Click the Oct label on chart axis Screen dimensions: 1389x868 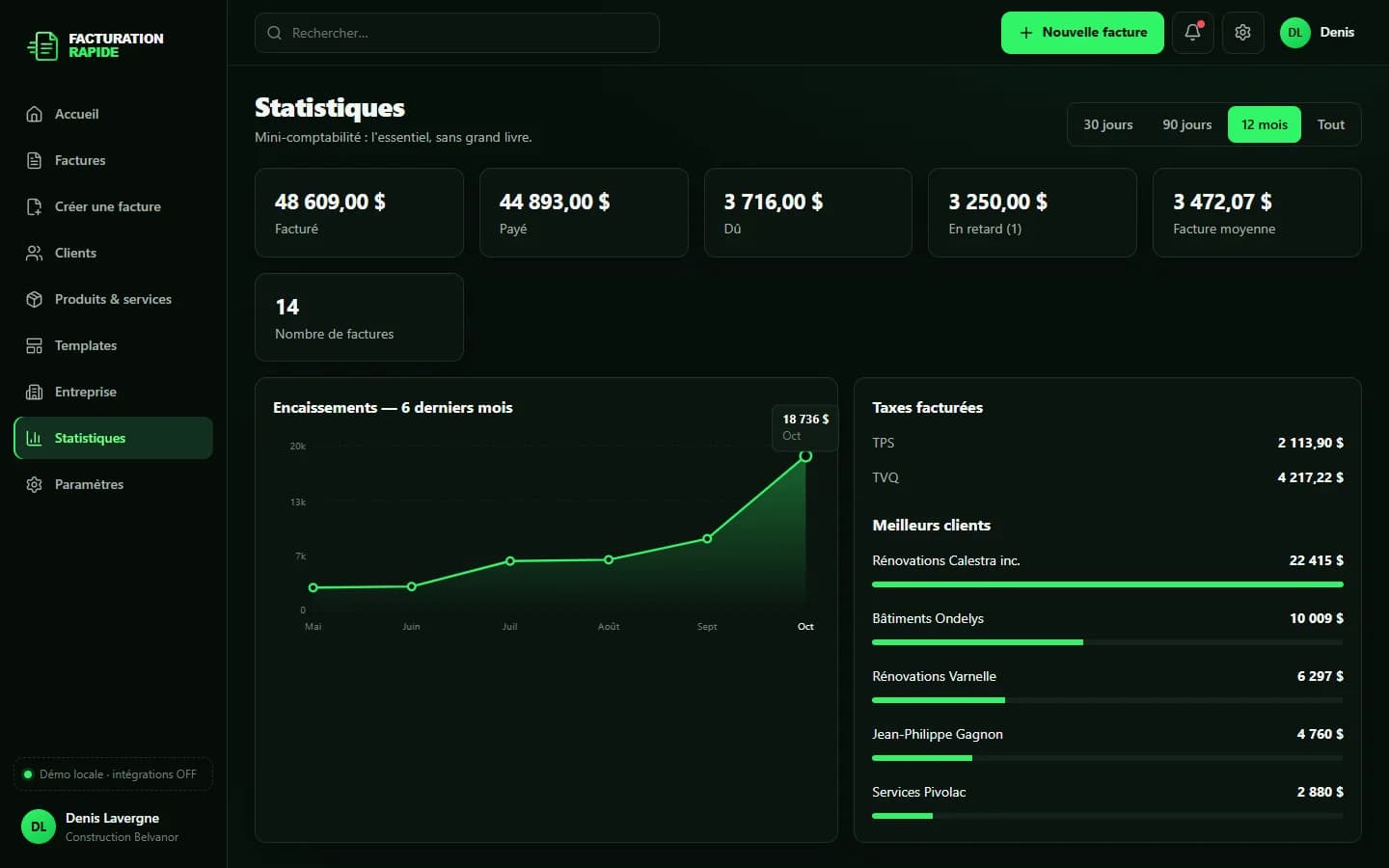(x=805, y=627)
